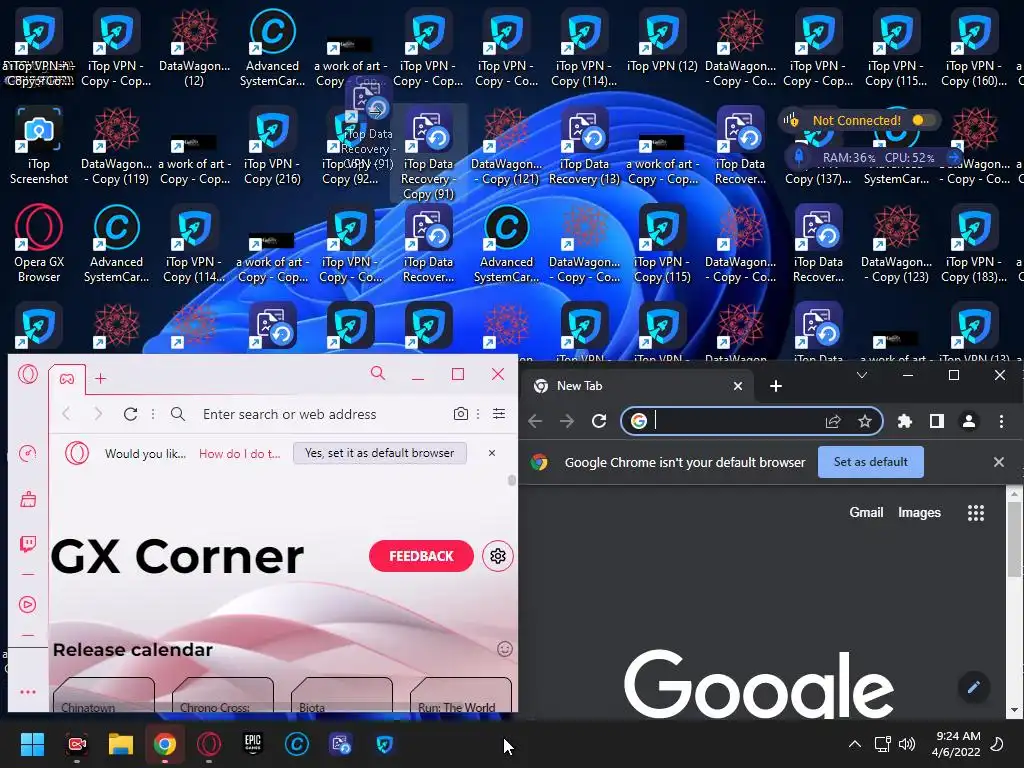Toggle Chrome side panel

click(936, 421)
